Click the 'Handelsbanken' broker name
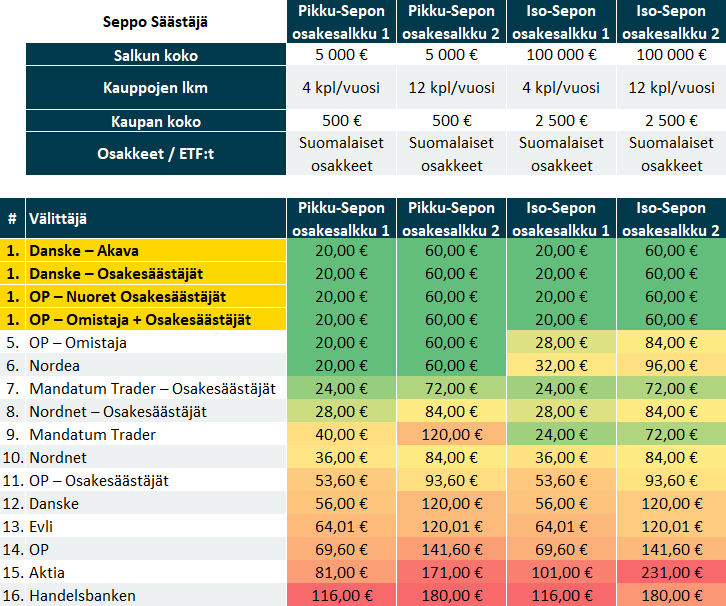726x606 pixels. point(82,595)
